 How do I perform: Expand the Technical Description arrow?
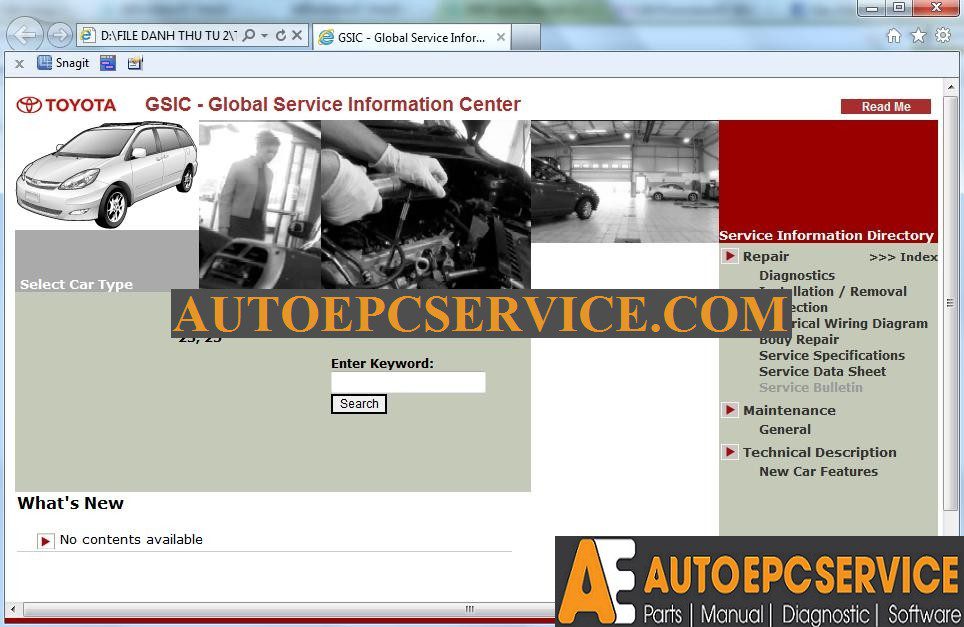coord(730,452)
